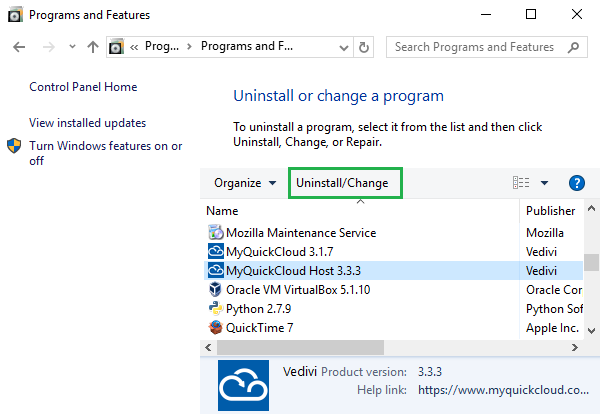Screen dimensions: 600x414
Task: Click the product version value 3.3.3
Action: coord(430,372)
